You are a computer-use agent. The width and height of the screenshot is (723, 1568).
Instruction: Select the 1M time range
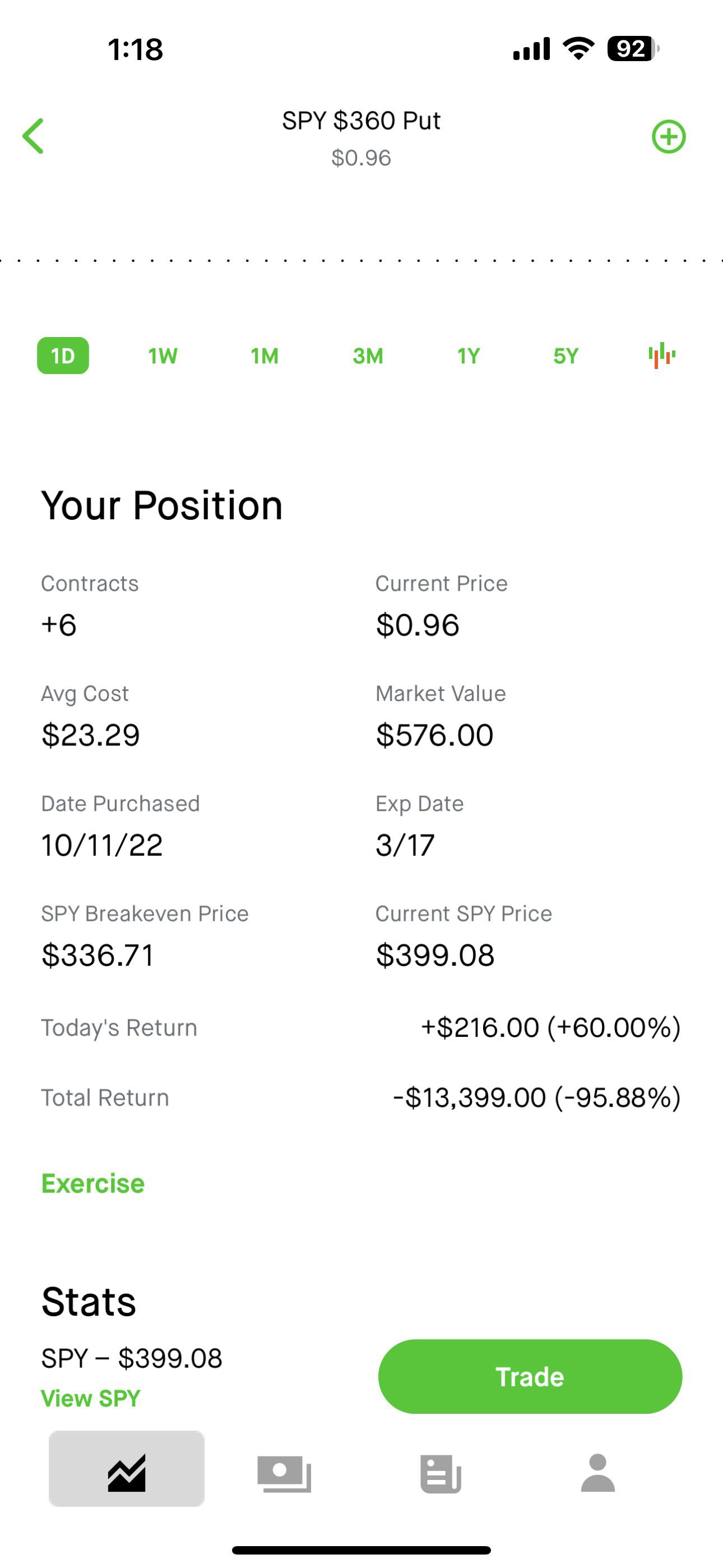tap(265, 356)
